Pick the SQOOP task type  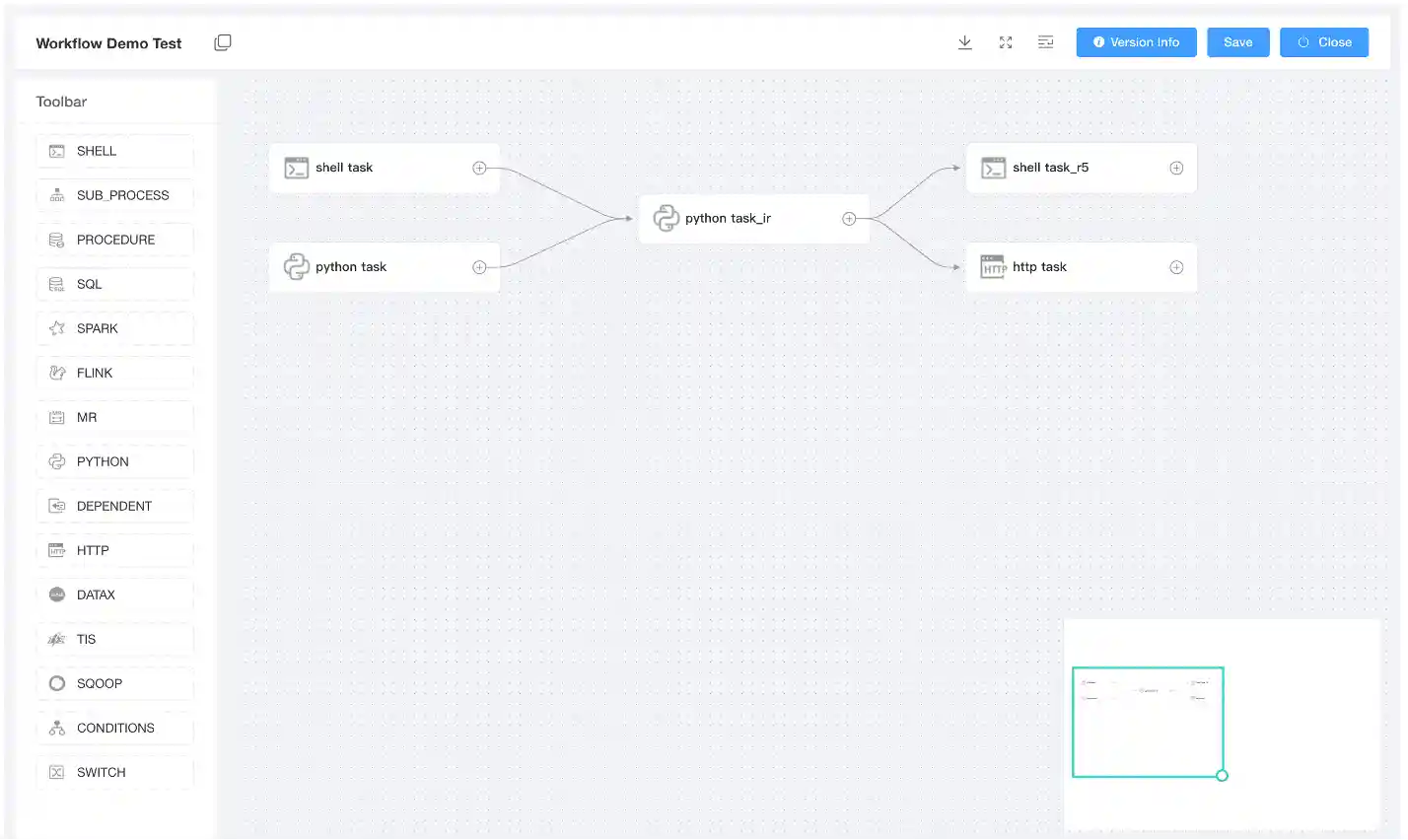58,683
